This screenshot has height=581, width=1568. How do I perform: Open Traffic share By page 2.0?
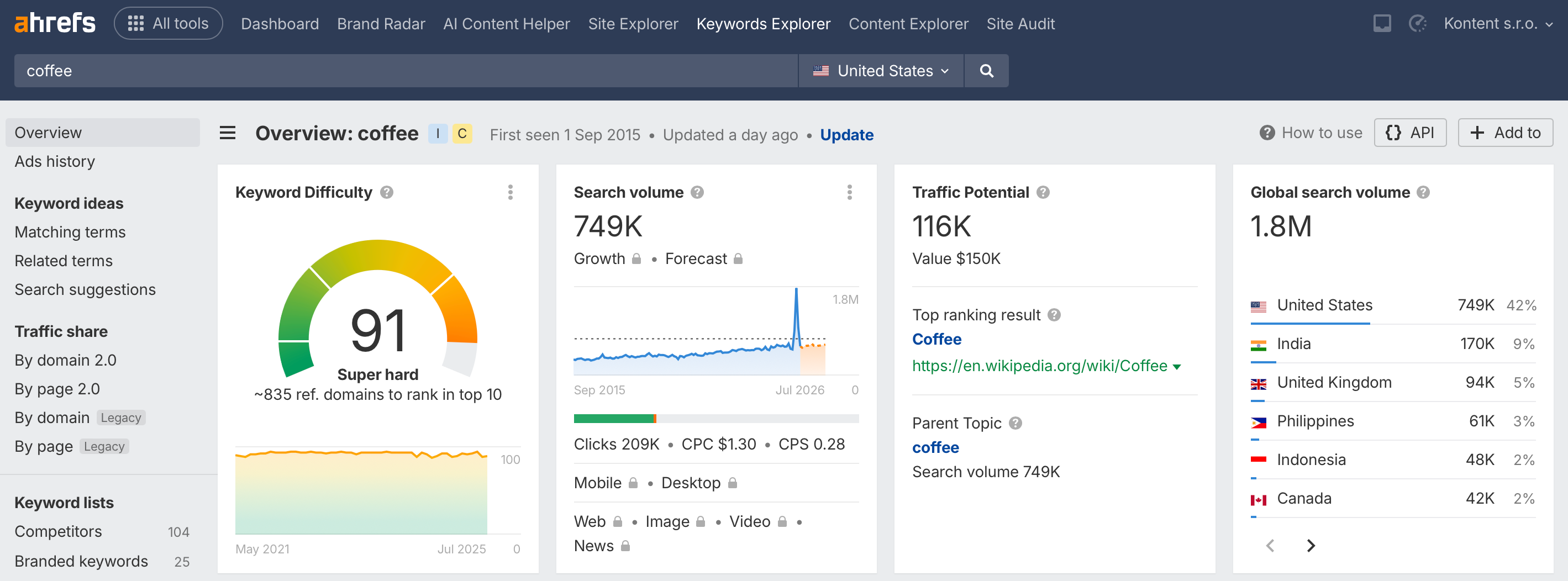tap(57, 389)
